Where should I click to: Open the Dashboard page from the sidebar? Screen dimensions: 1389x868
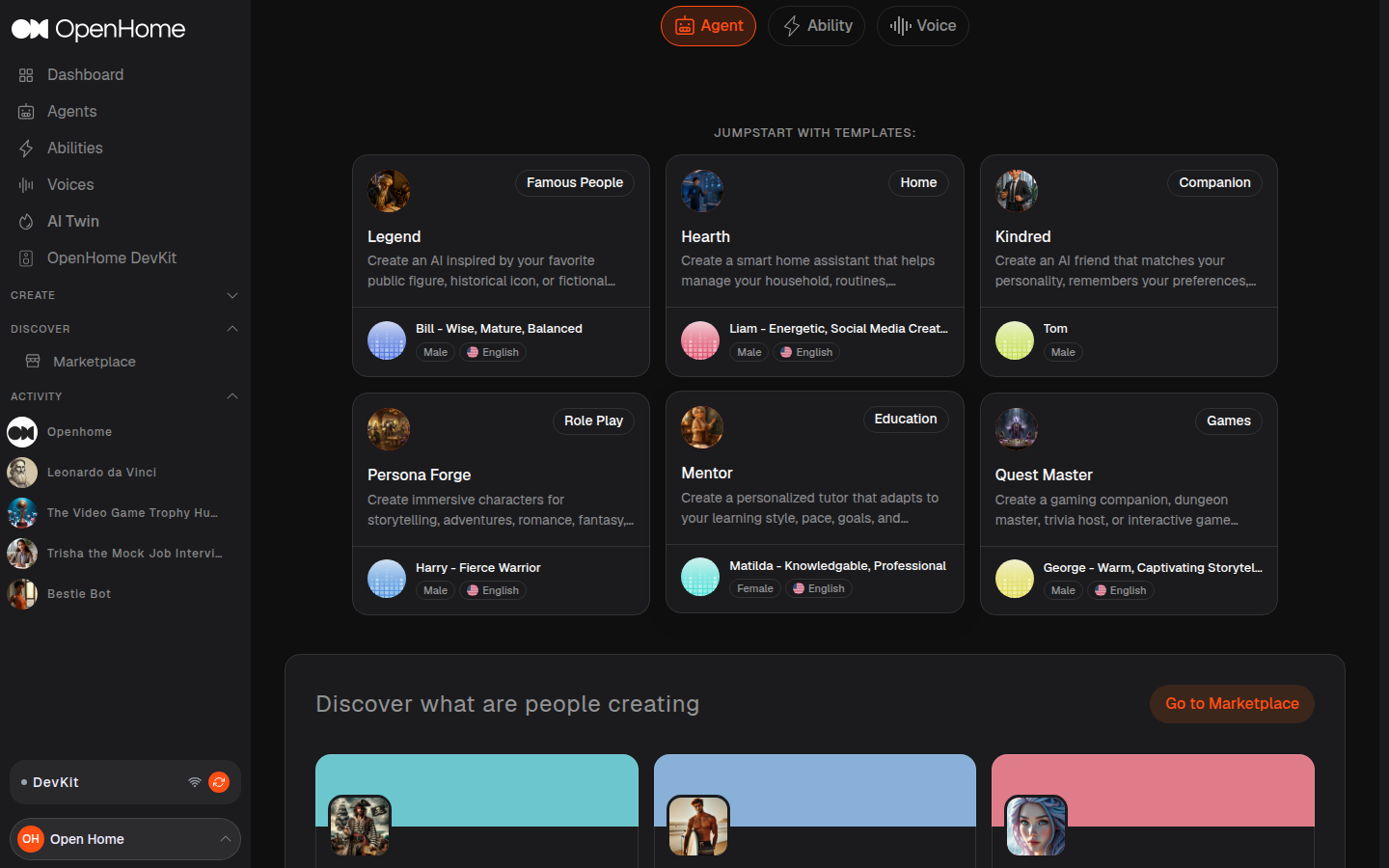pyautogui.click(x=85, y=74)
